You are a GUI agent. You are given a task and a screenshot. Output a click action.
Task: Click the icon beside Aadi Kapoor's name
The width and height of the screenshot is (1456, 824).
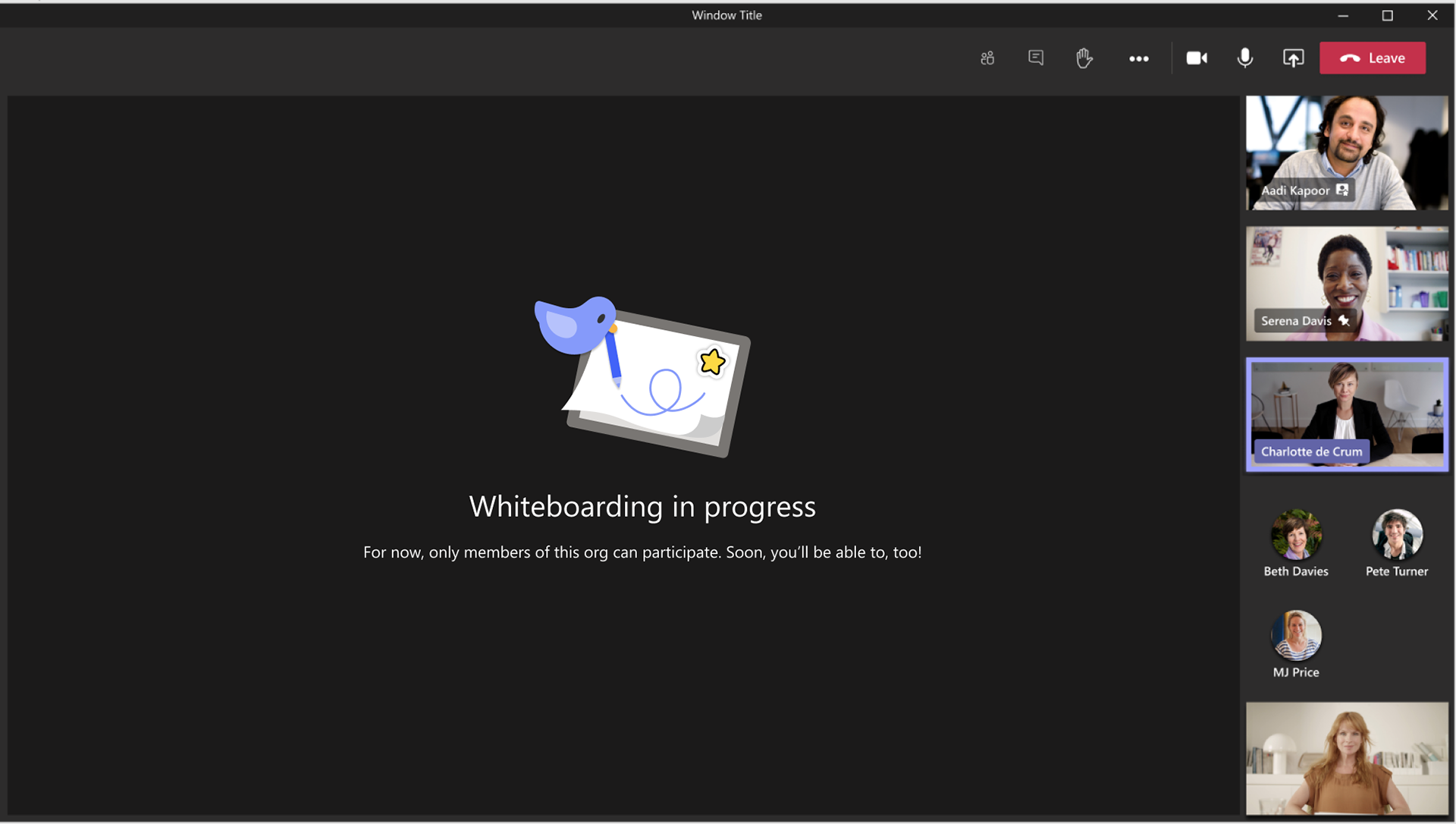pyautogui.click(x=1342, y=190)
